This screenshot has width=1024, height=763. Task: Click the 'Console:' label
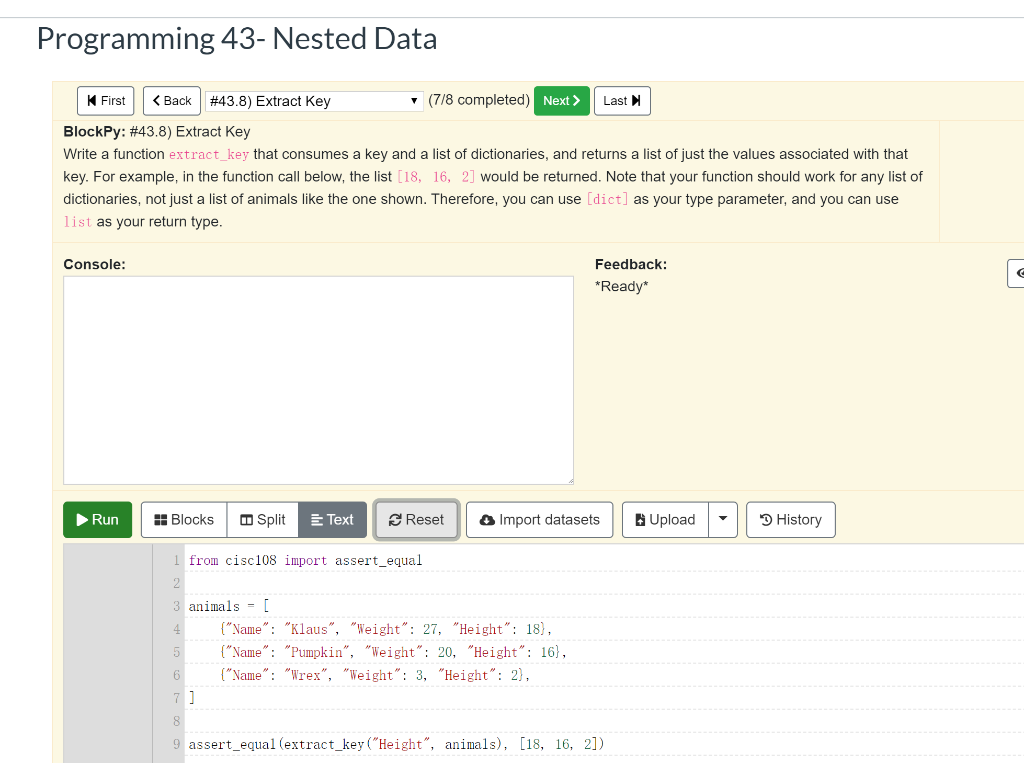coord(94,265)
